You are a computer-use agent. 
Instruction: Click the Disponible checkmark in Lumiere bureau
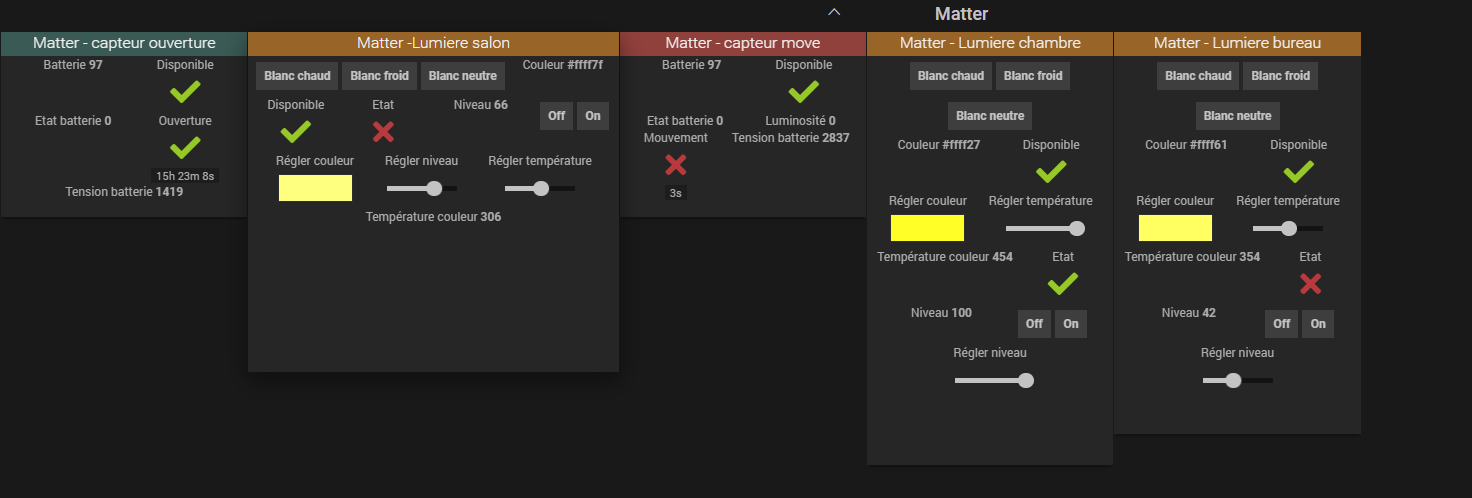pyautogui.click(x=1298, y=172)
